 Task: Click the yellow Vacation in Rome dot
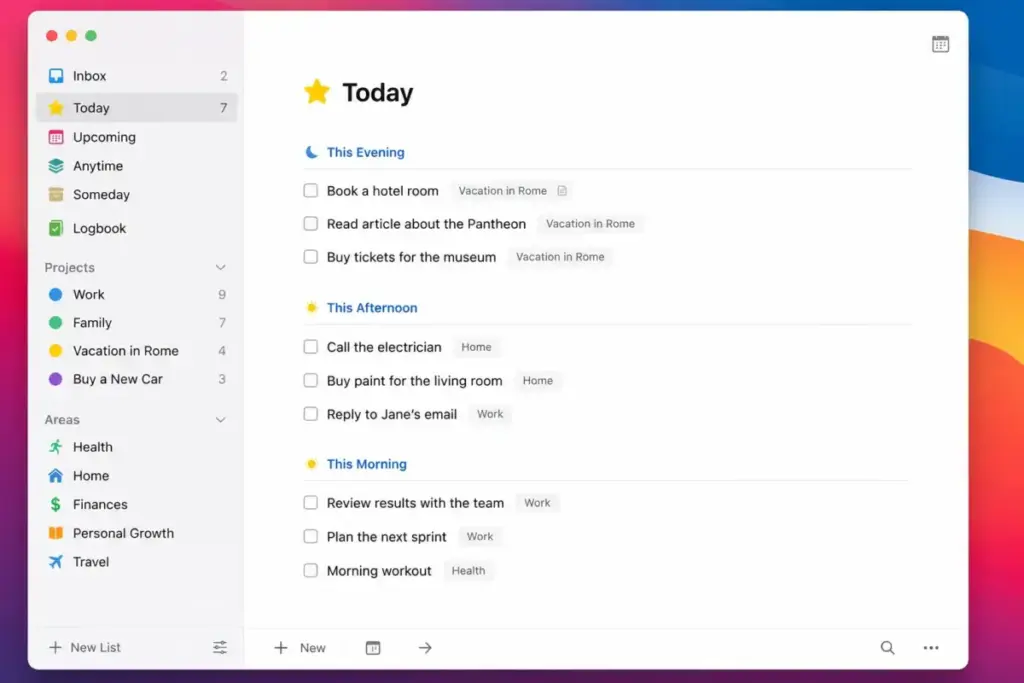56,351
